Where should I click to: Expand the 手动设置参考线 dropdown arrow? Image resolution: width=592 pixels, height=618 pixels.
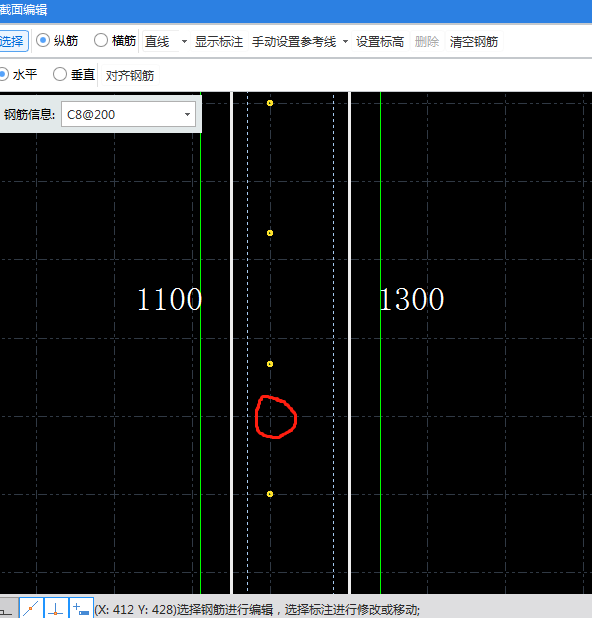click(345, 41)
